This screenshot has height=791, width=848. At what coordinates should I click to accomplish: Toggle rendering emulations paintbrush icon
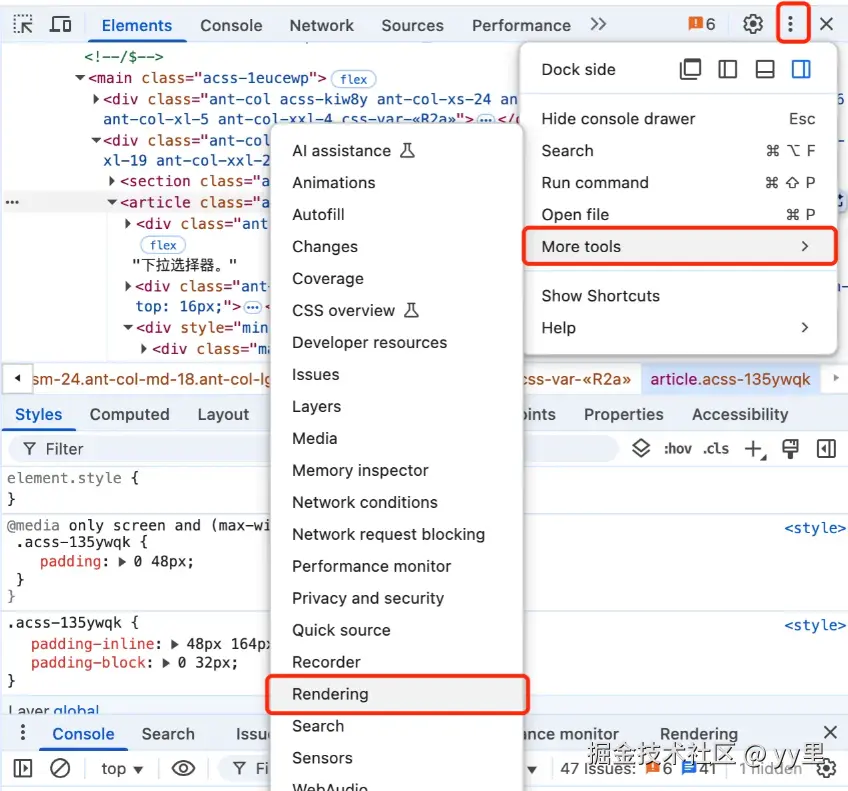[790, 449]
